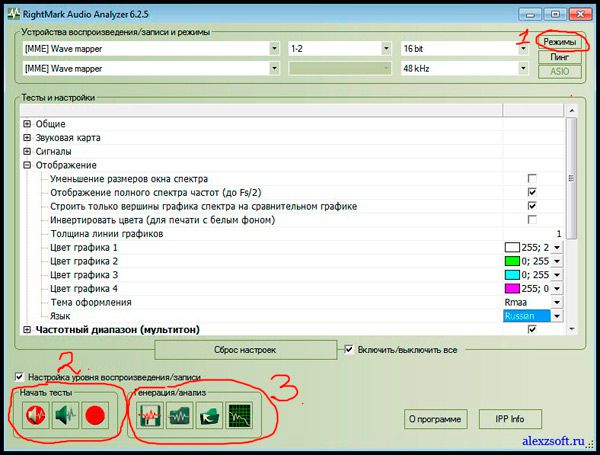600x455 pixels.
Task: Collapse the "Отображение" tree node
Action: (x=27, y=165)
